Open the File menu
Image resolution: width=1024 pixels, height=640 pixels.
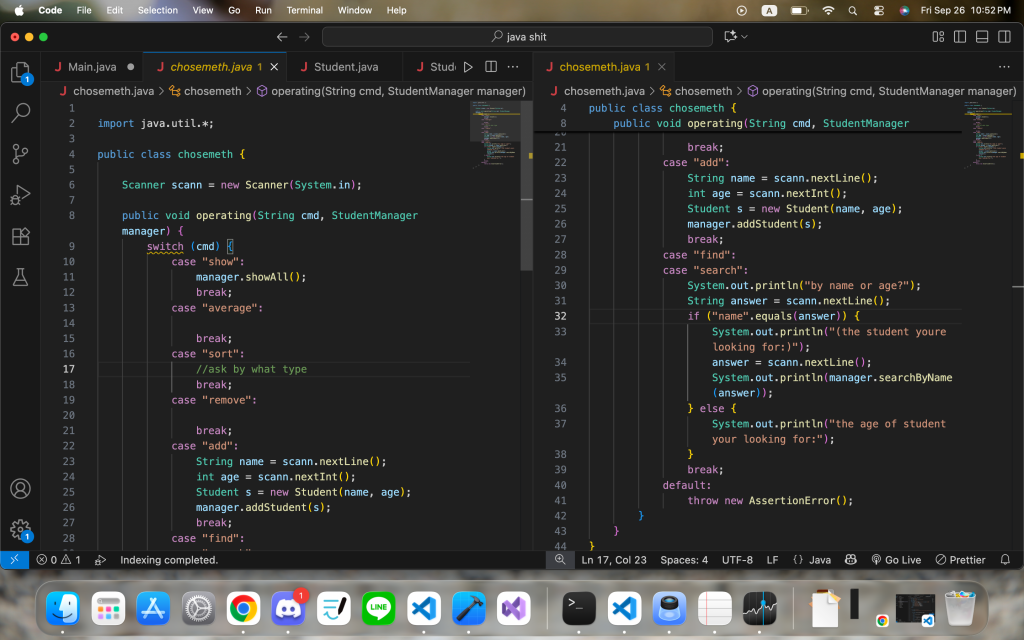(x=84, y=10)
